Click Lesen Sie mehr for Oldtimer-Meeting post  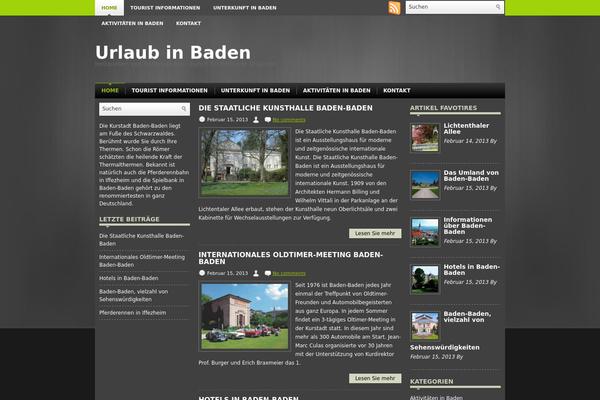[x=375, y=378]
